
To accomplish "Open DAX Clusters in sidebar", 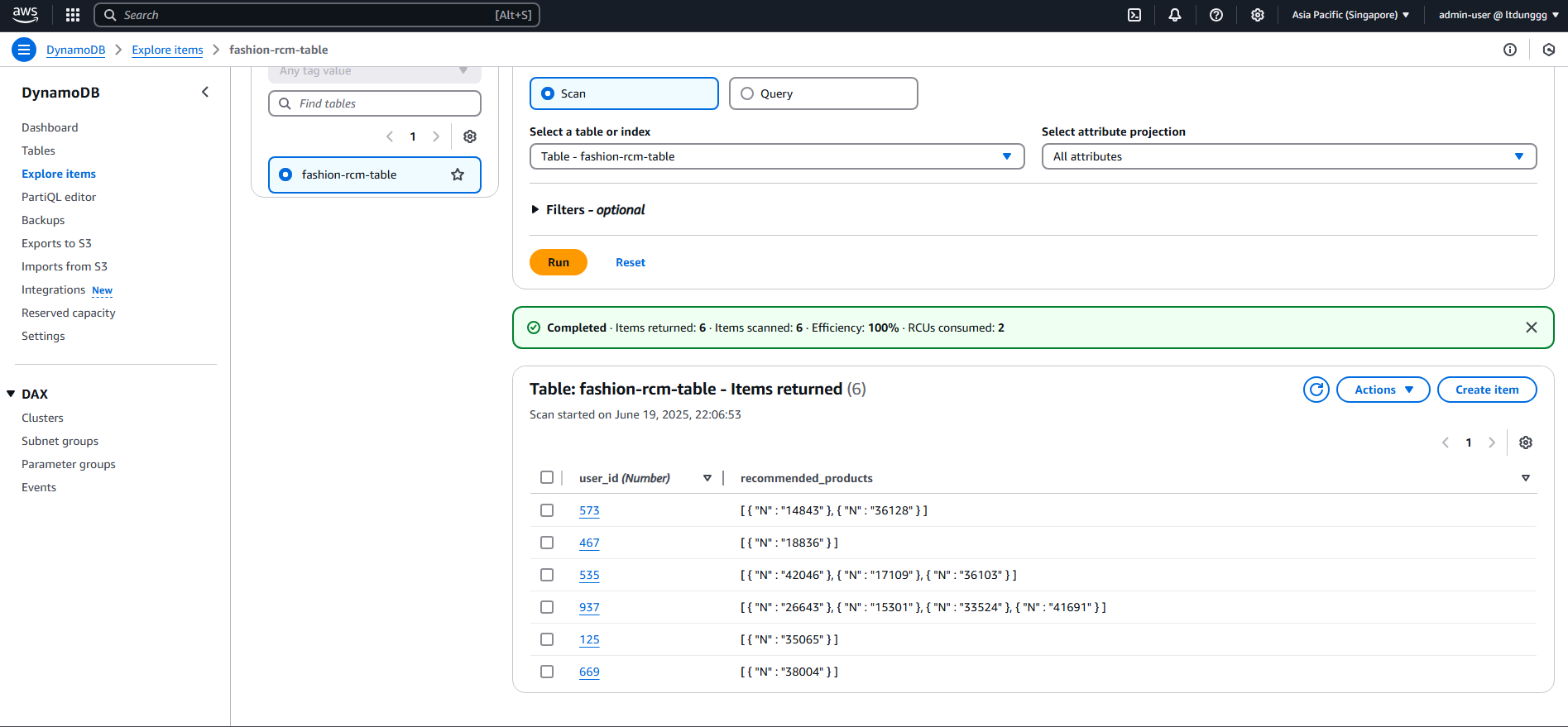I will [42, 418].
